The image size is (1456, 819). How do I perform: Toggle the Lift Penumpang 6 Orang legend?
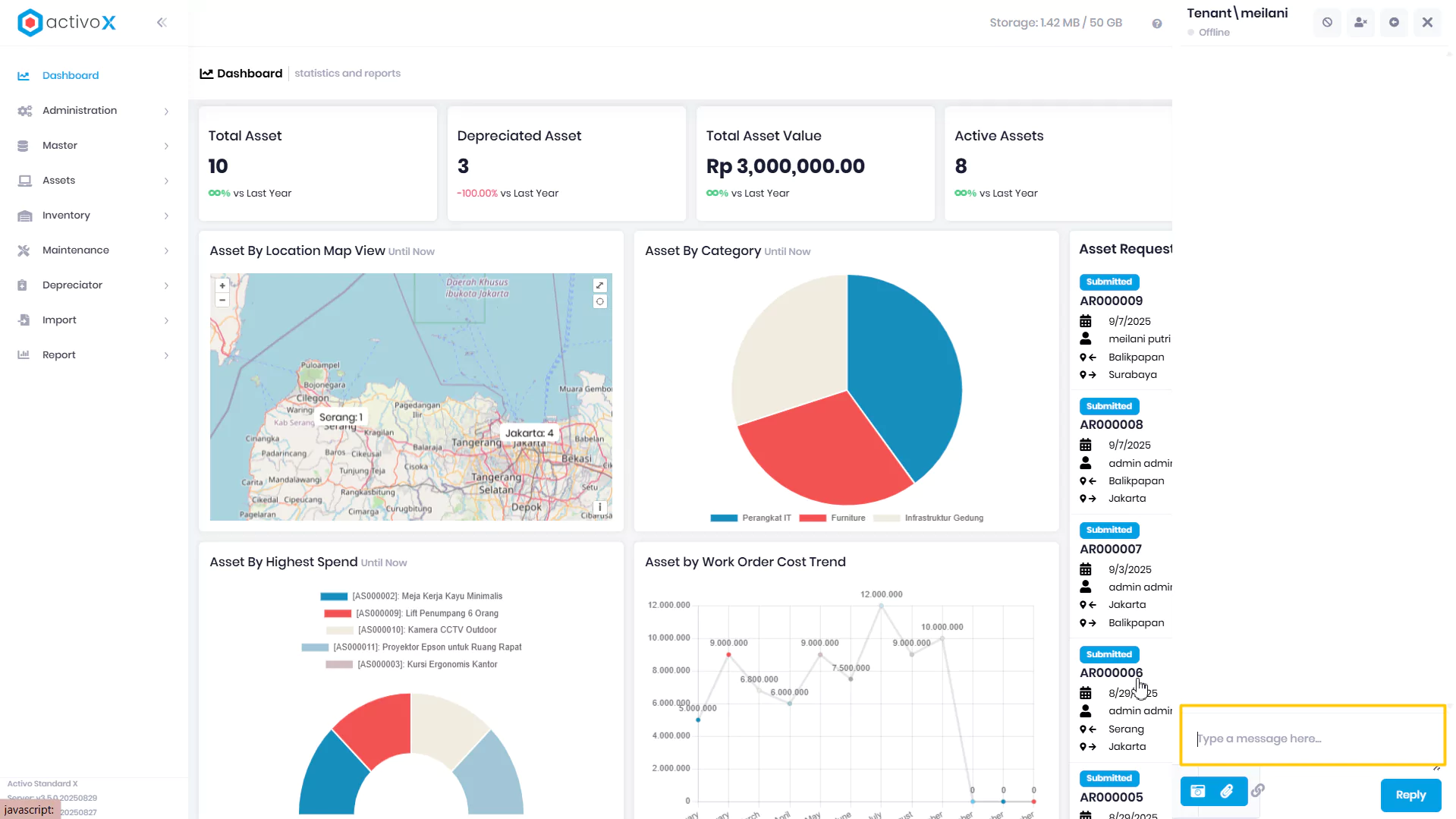point(411,614)
